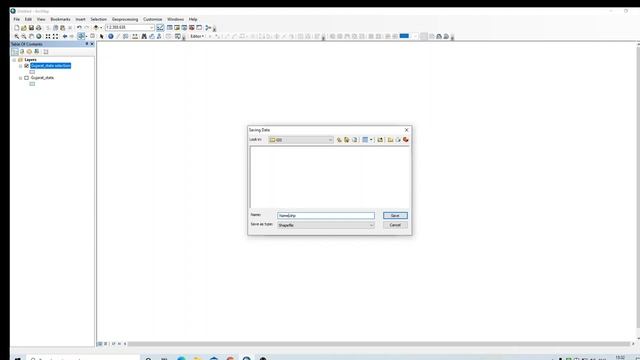The image size is (640, 360).
Task: Click the New map document icon
Action: pyautogui.click(x=17, y=28)
